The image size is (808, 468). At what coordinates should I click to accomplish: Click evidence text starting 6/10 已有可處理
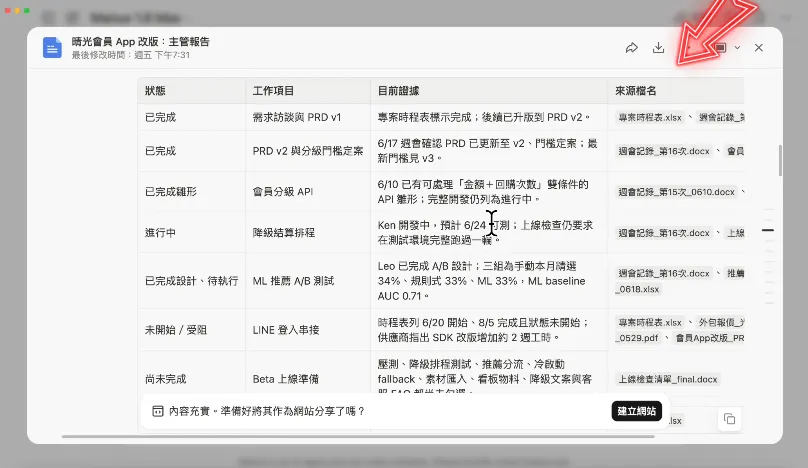(x=483, y=192)
